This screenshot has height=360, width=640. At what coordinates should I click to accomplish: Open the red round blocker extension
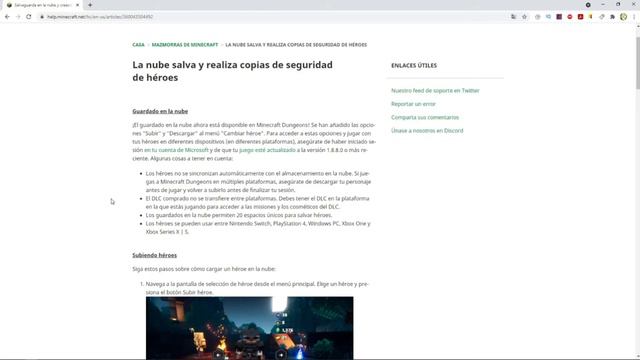tap(570, 17)
